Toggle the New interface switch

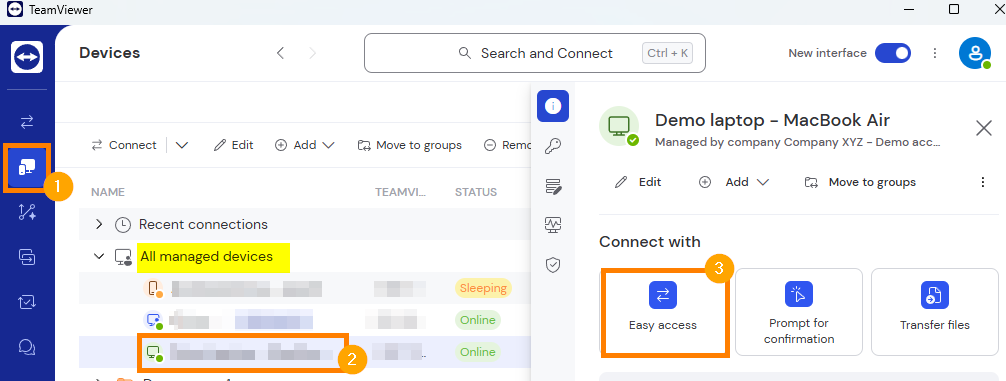point(892,53)
